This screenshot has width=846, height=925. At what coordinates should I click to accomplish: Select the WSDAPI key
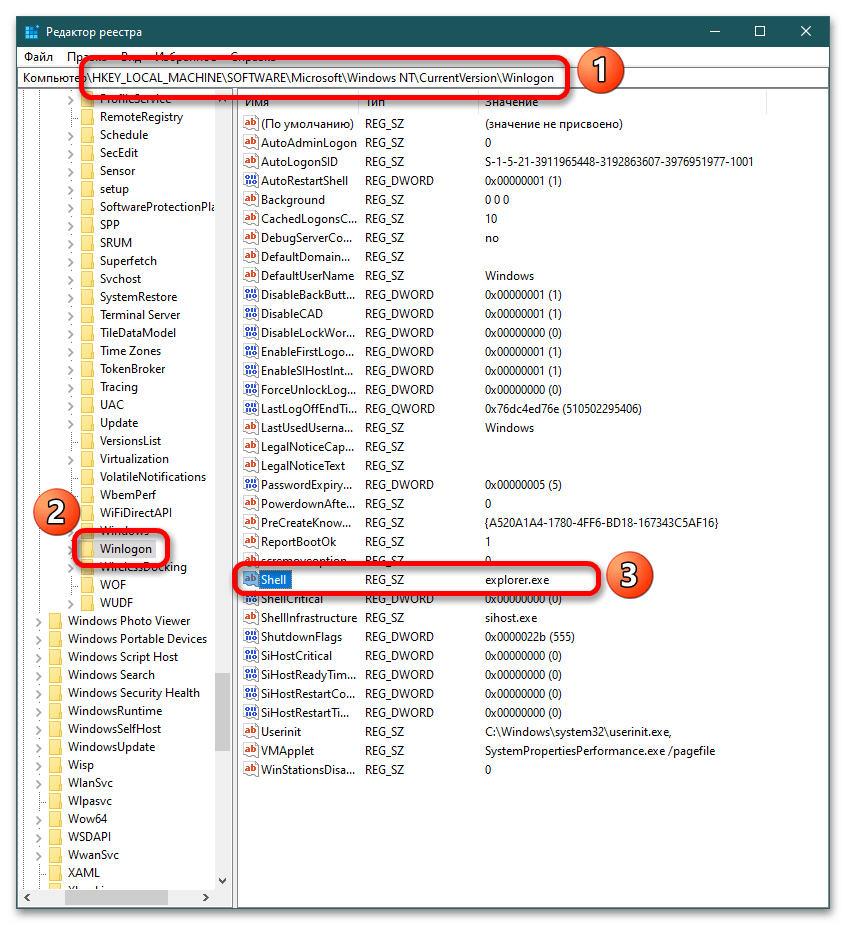89,837
